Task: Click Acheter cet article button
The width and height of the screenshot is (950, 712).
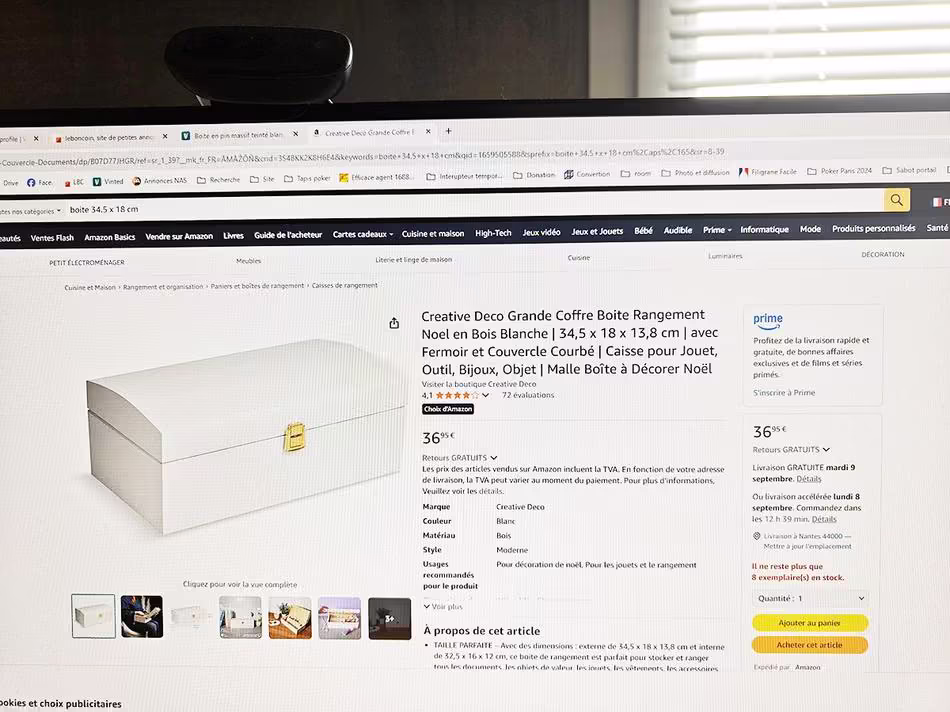Action: point(809,645)
